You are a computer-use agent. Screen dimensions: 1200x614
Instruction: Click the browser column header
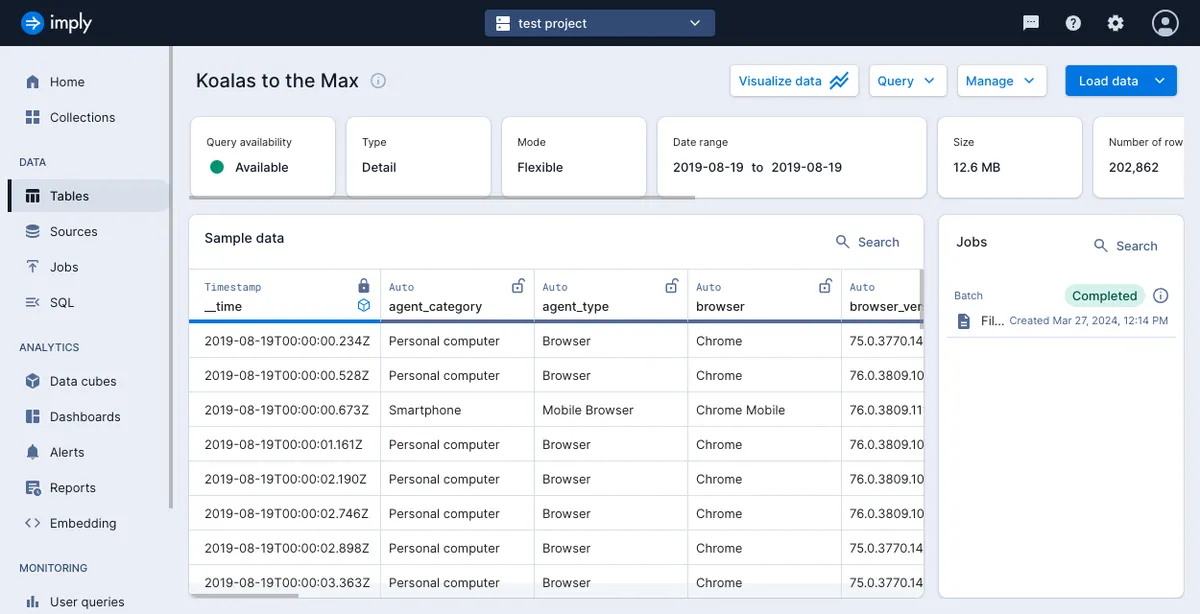(x=764, y=296)
